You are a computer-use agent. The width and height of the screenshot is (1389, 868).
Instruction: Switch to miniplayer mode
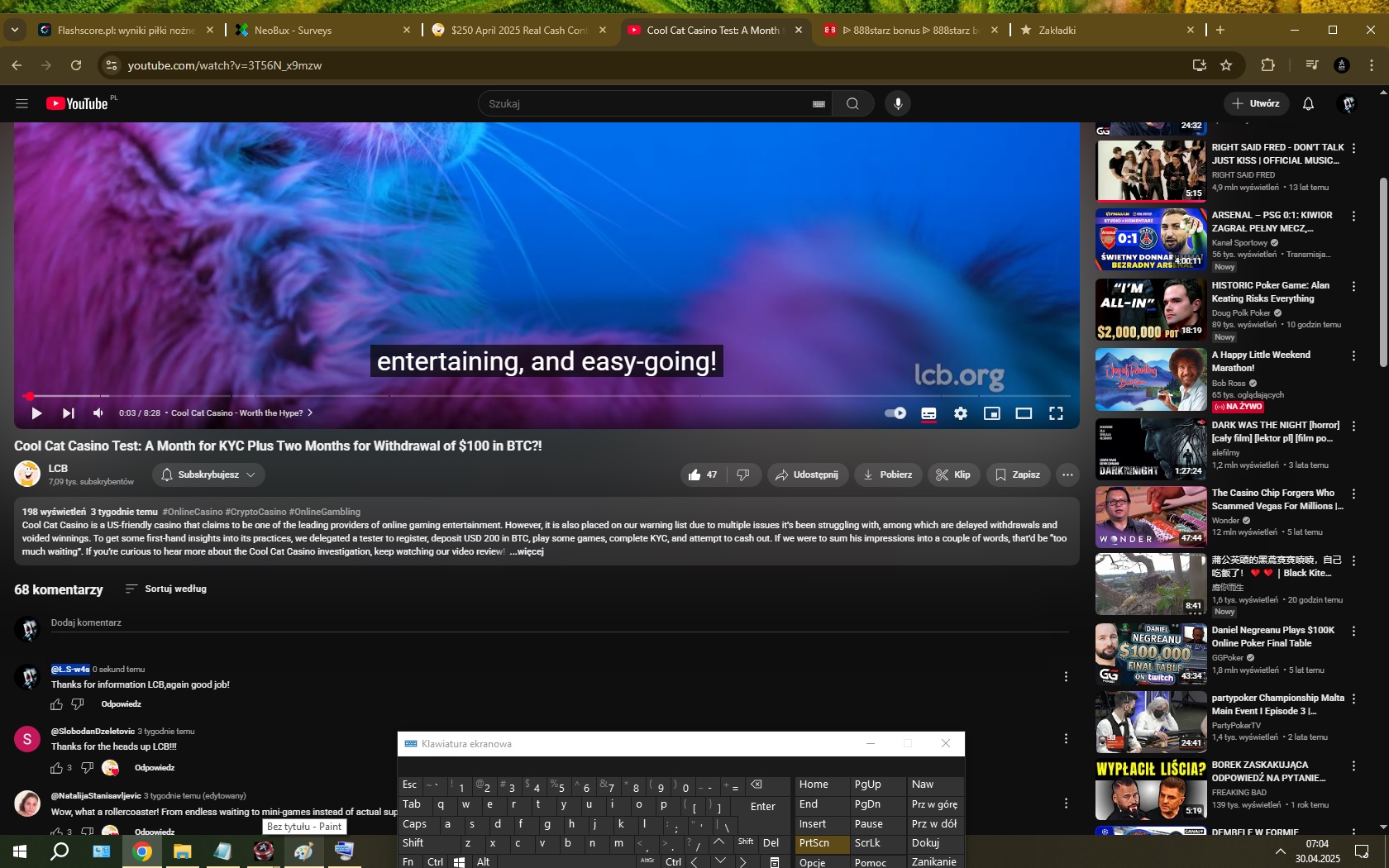click(992, 413)
